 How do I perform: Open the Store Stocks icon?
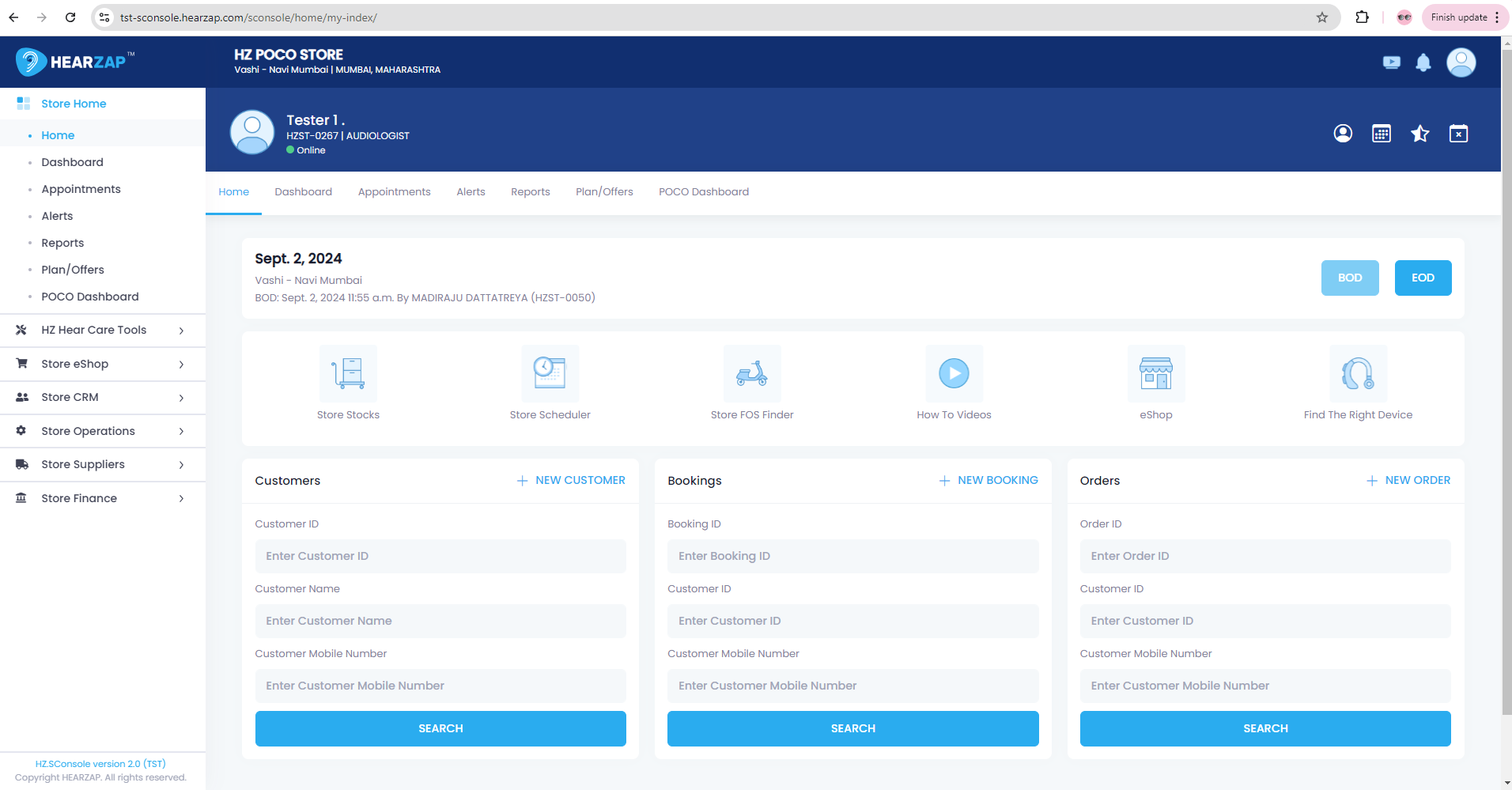click(348, 373)
